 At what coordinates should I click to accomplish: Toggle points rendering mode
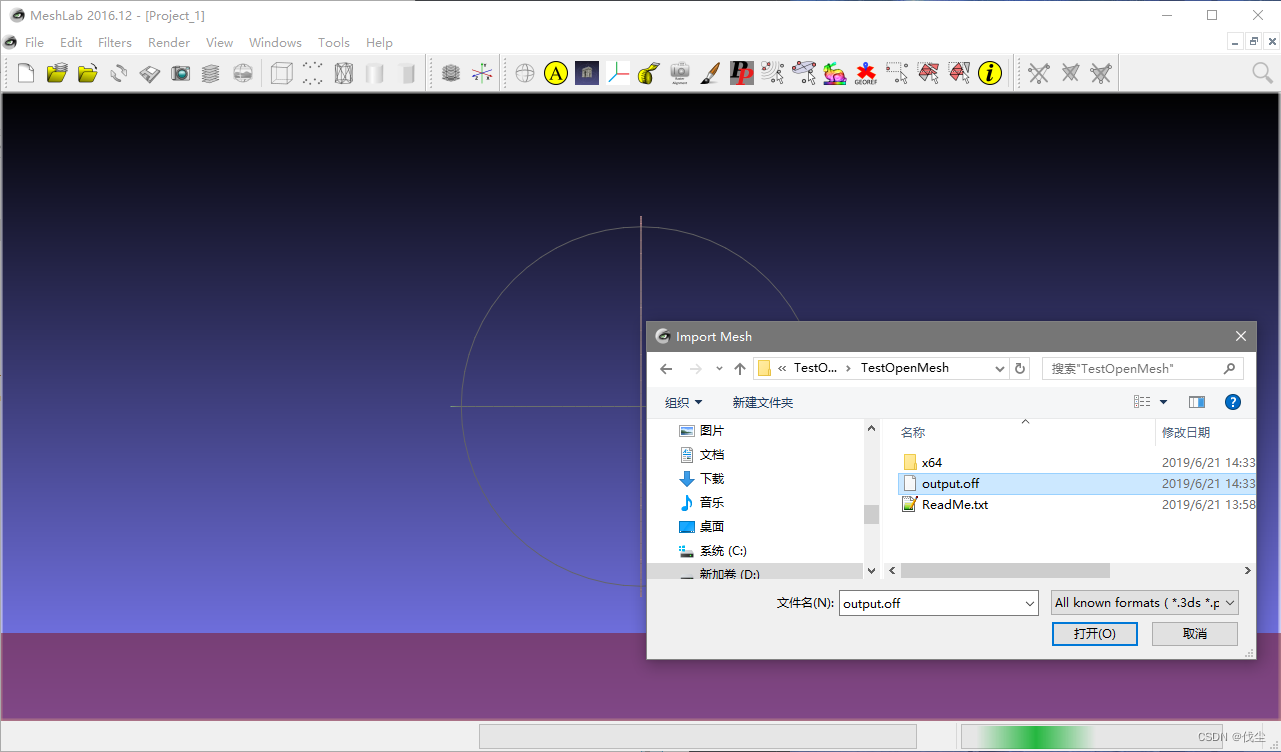(312, 72)
